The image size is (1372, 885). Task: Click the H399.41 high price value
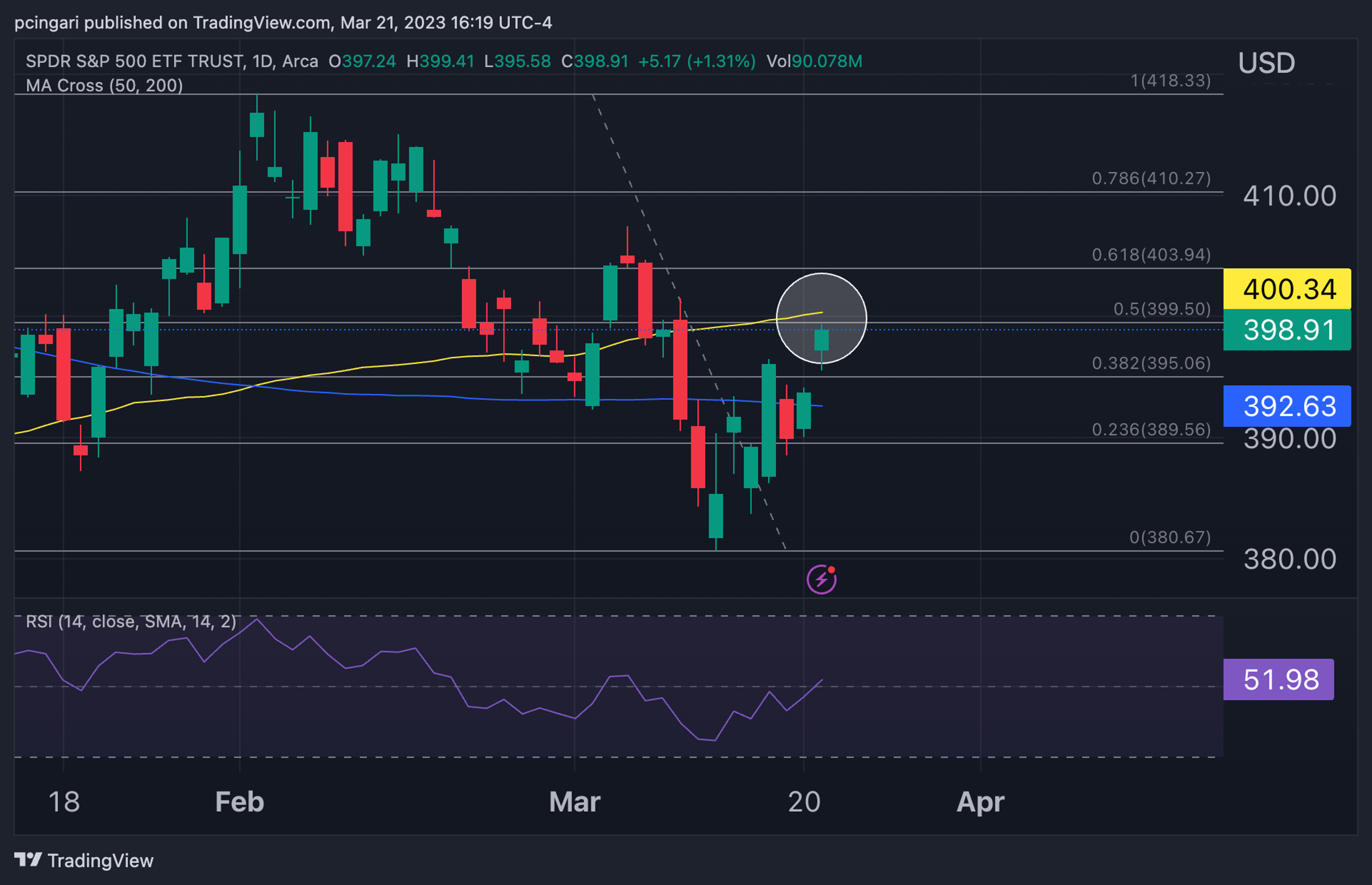point(440,61)
